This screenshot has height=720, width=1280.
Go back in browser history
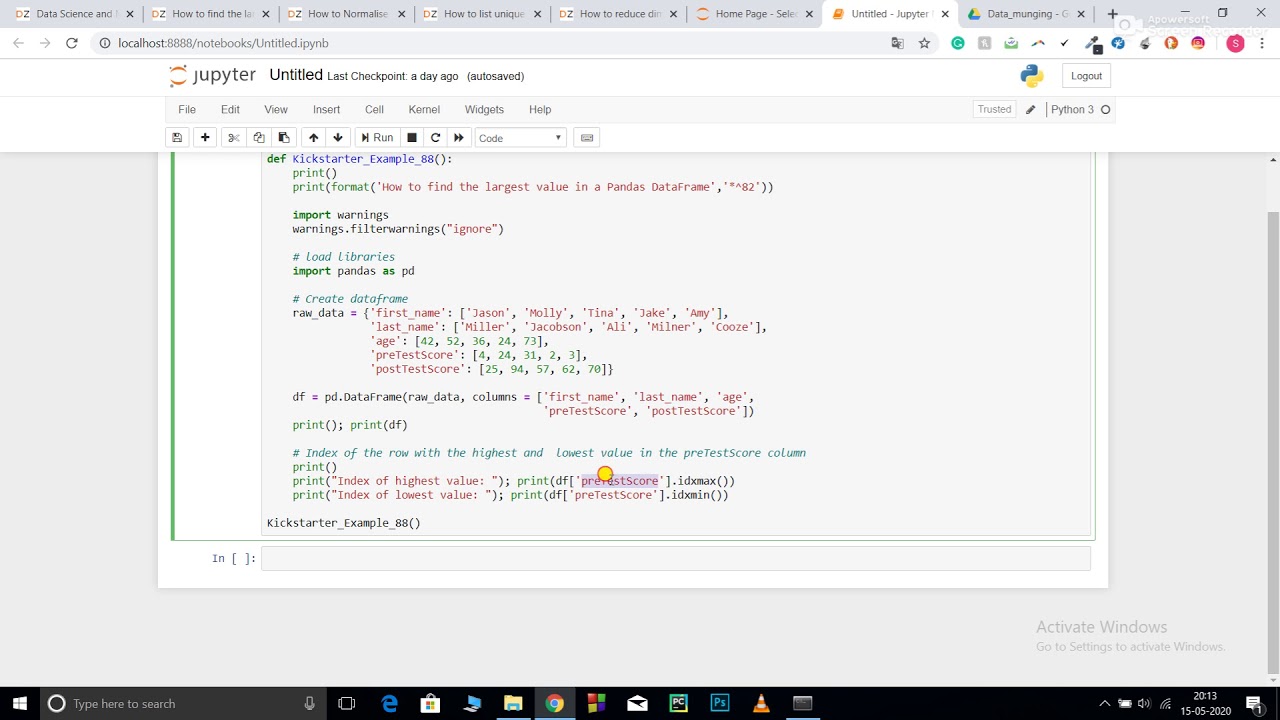18,43
